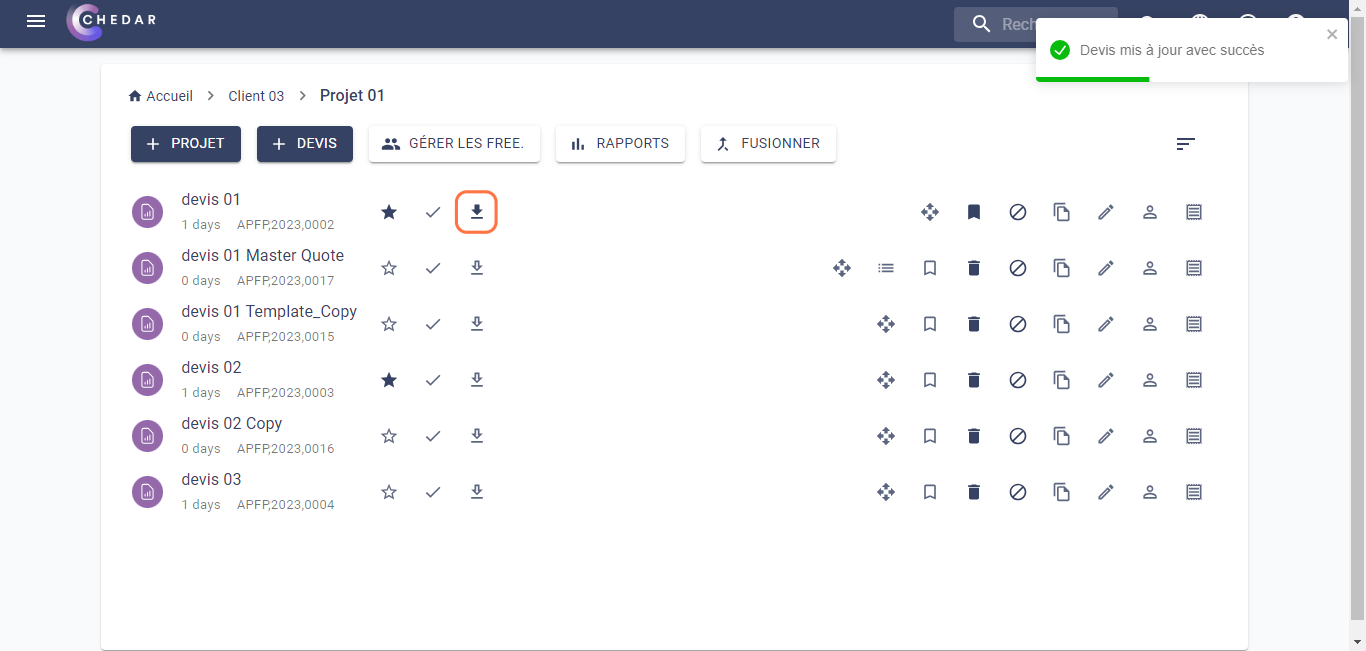The image size is (1366, 651).
Task: Toggle favorite star for devis 01 Master Quote
Action: [389, 268]
